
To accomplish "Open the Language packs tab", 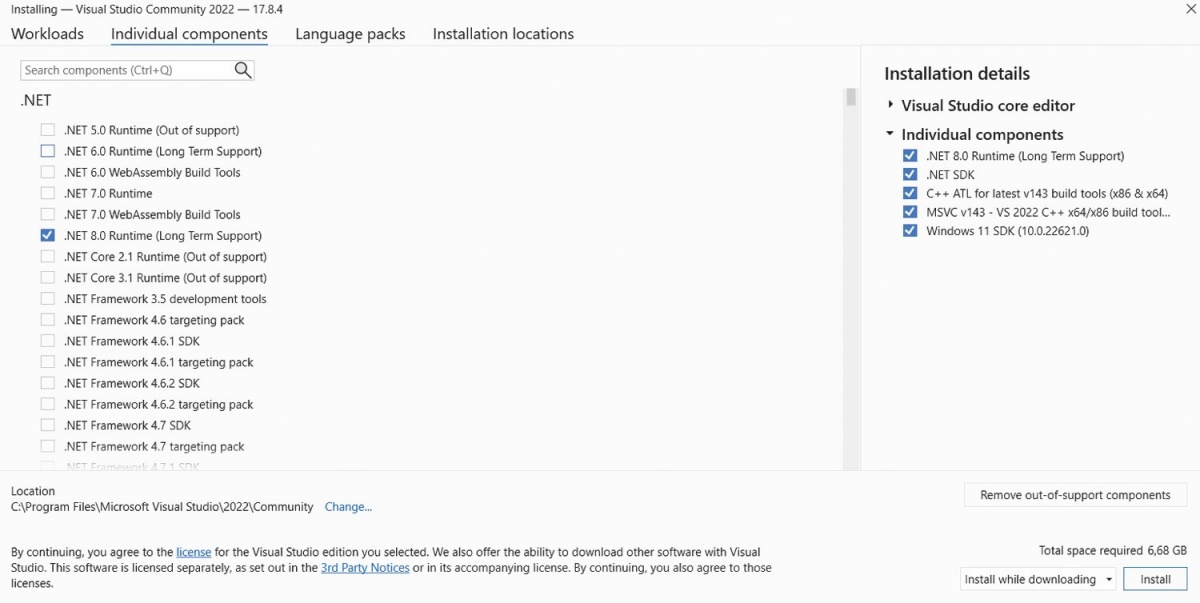I will click(350, 34).
